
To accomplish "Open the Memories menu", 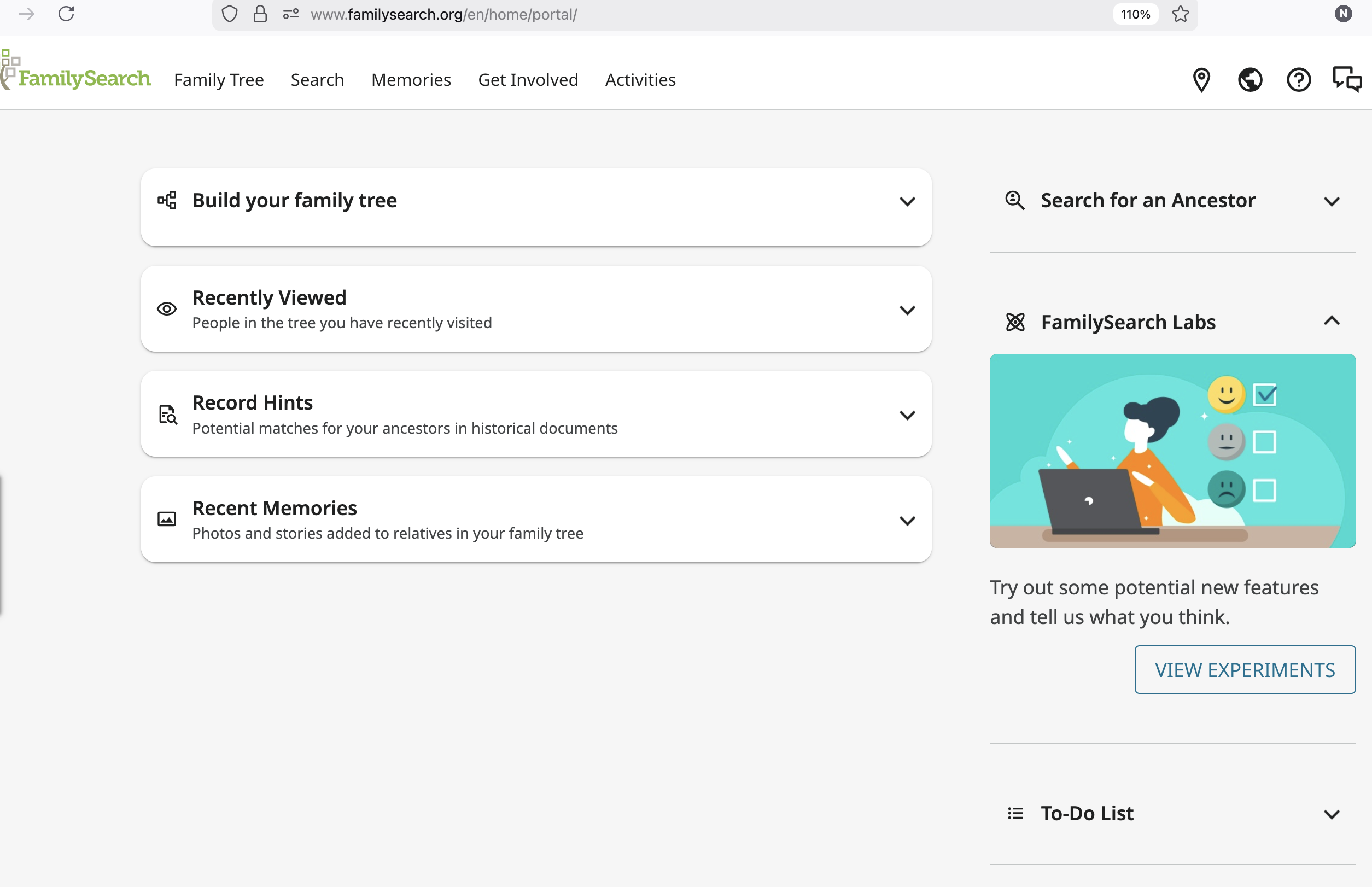I will click(411, 79).
